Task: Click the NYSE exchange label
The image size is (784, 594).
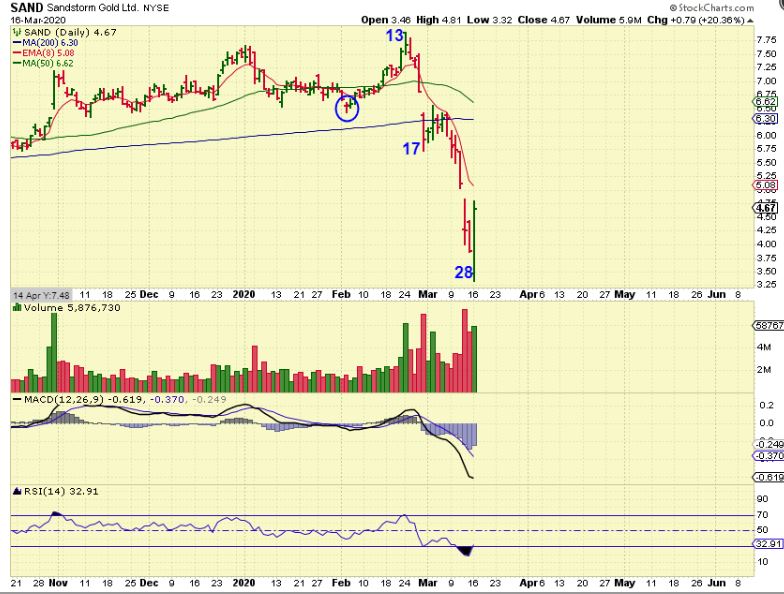Action: point(156,8)
